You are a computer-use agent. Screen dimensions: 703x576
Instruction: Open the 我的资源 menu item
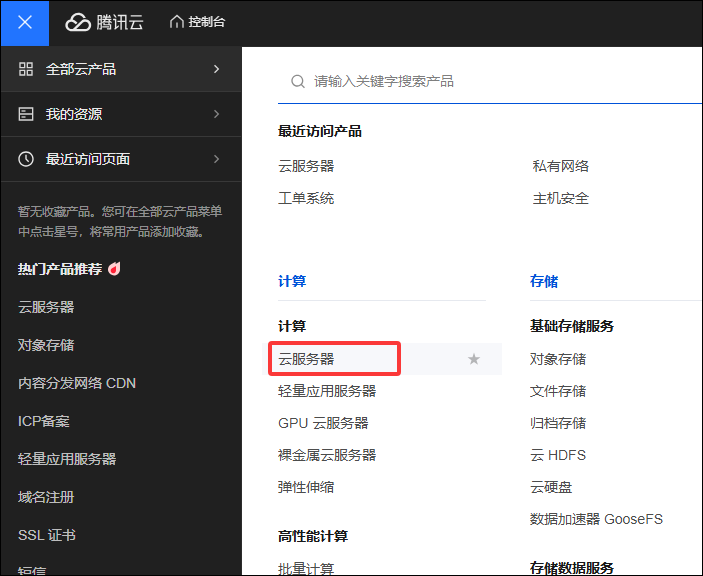121,114
